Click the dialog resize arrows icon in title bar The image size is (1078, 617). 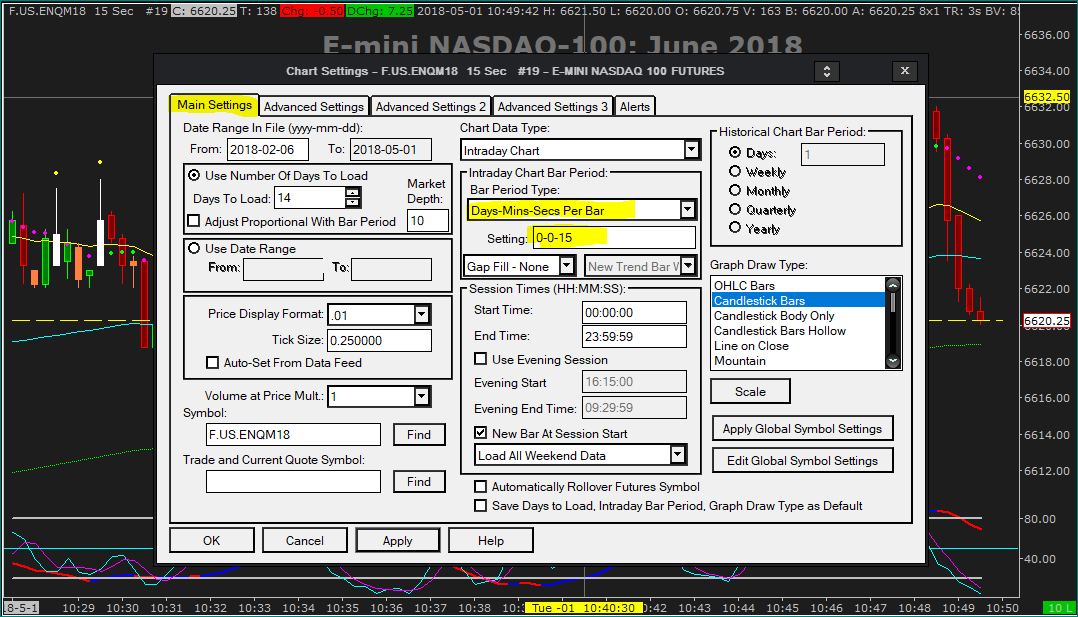(826, 71)
